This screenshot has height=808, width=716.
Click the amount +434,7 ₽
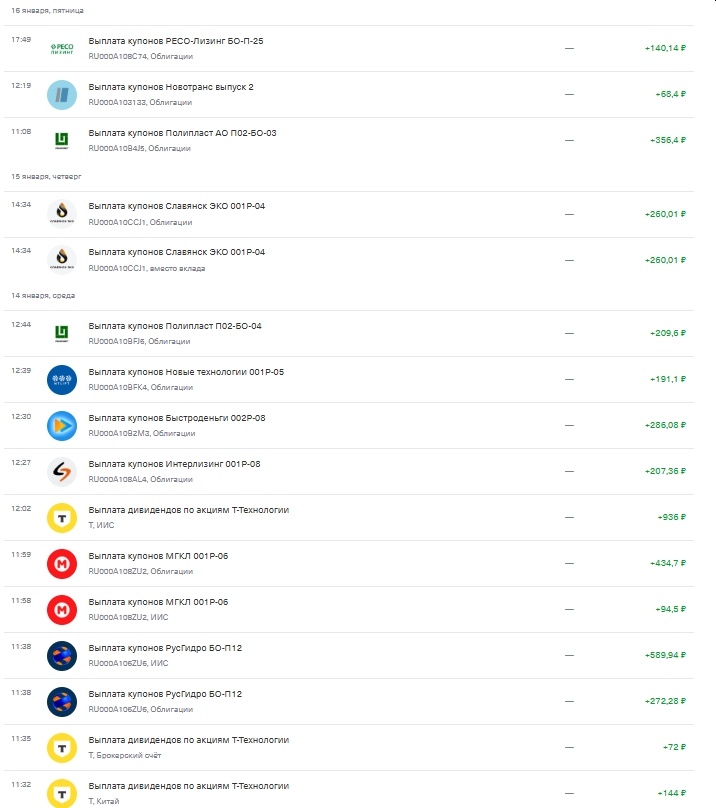pos(668,563)
